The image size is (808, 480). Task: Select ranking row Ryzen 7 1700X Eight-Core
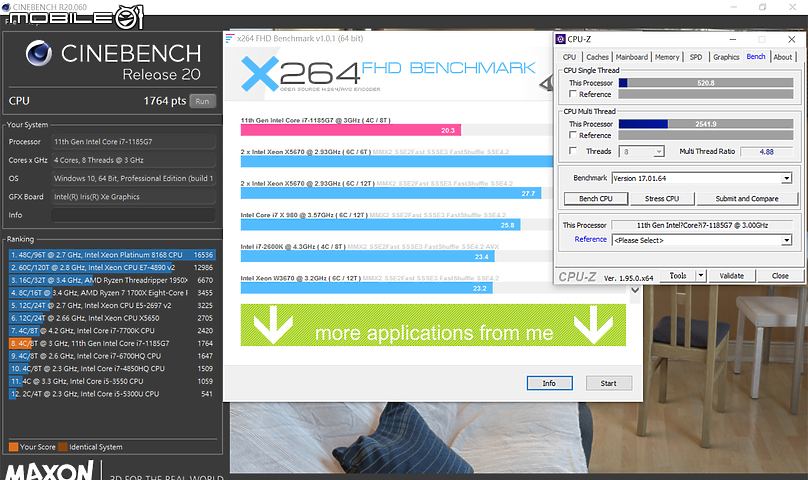pos(112,292)
